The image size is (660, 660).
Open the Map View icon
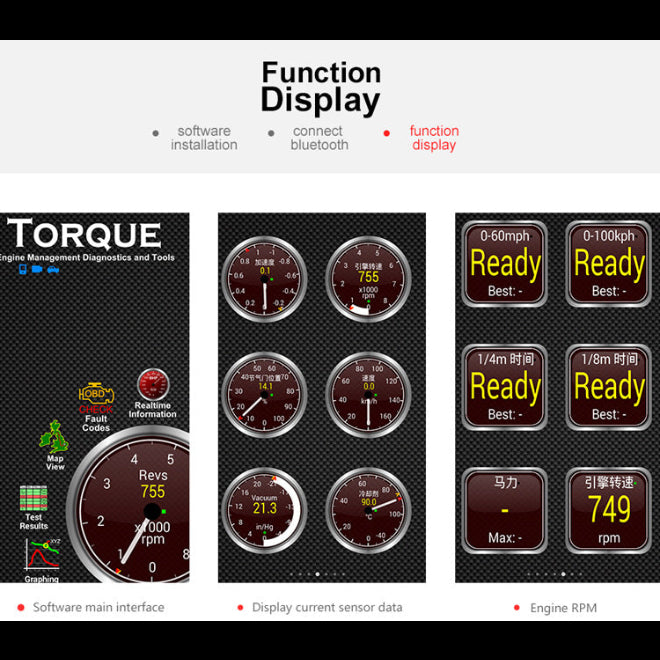point(54,444)
